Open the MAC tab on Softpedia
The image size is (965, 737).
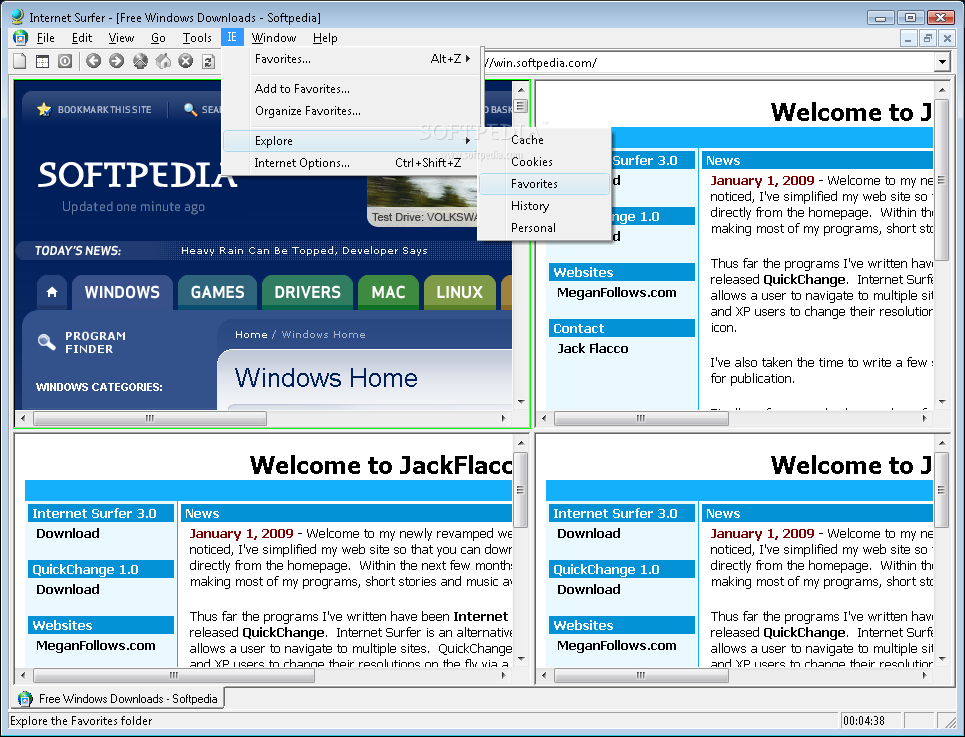pyautogui.click(x=388, y=292)
